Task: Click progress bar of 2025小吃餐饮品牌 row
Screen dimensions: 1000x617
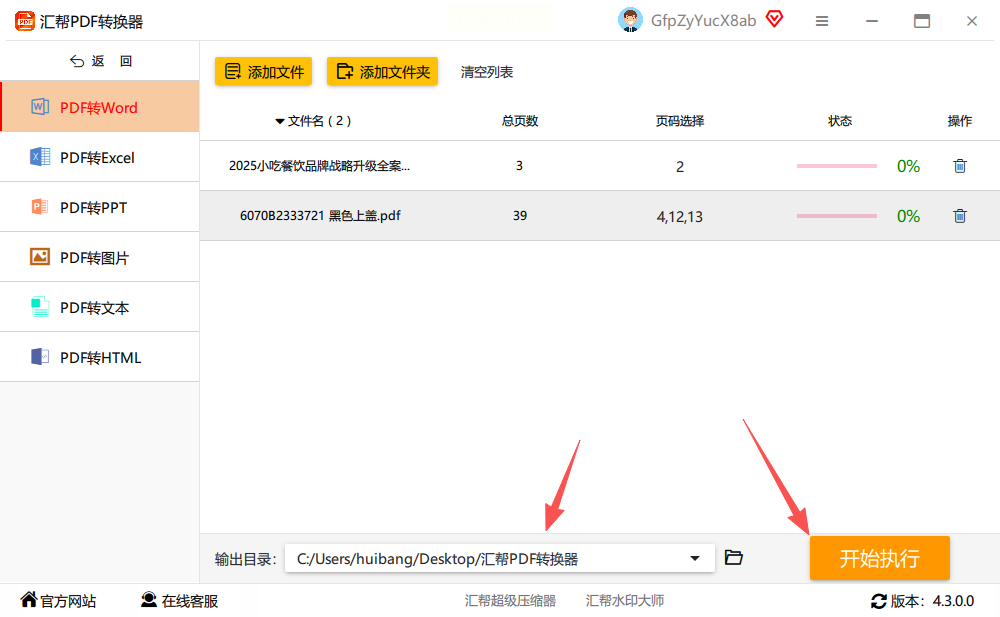Action: (x=837, y=166)
